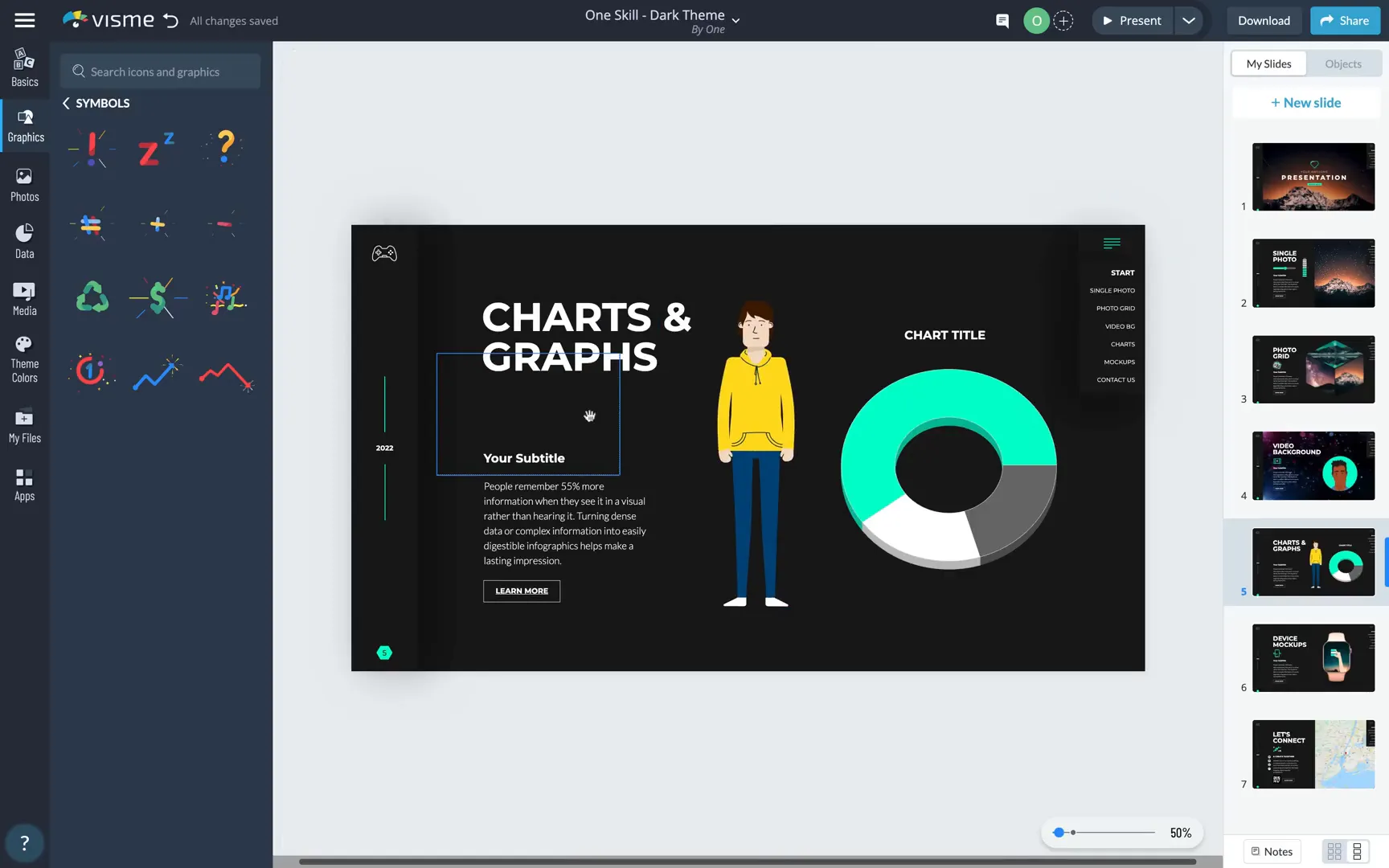
Task: Select the Photos panel icon
Action: tap(24, 185)
